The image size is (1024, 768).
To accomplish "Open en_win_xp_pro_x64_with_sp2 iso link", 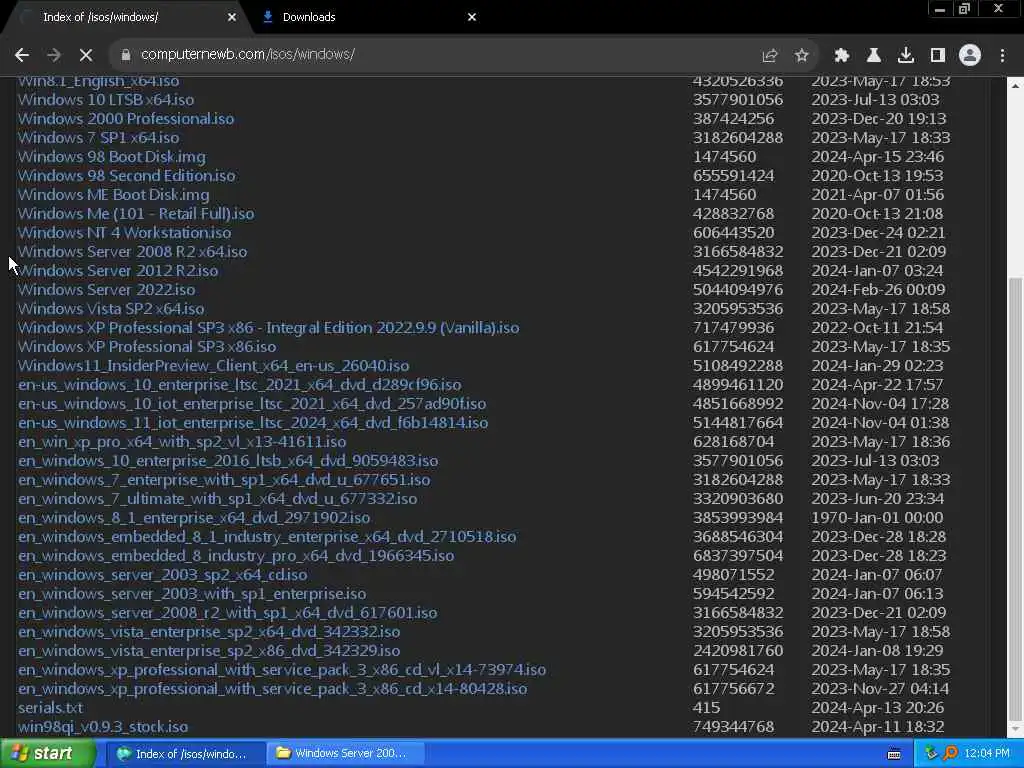I will pyautogui.click(x=182, y=441).
